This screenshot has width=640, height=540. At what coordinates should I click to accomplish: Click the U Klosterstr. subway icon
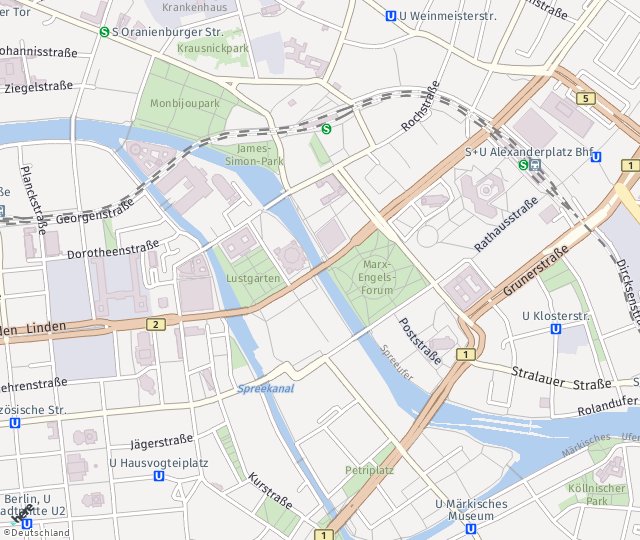[556, 329]
